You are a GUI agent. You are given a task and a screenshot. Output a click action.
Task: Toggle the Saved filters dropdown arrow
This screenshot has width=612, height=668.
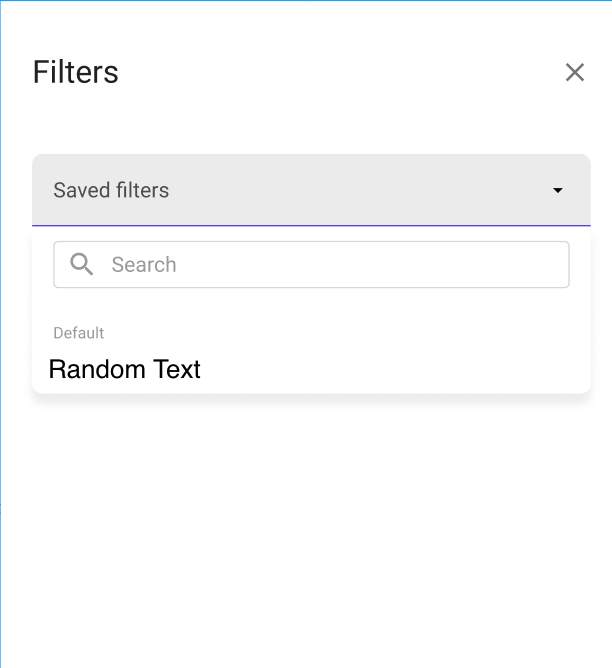click(x=558, y=190)
